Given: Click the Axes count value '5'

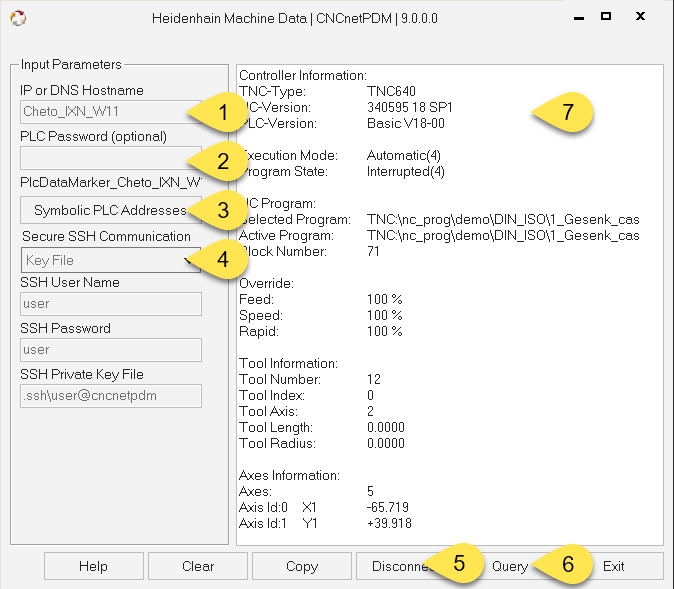Looking at the screenshot, I should (x=371, y=491).
